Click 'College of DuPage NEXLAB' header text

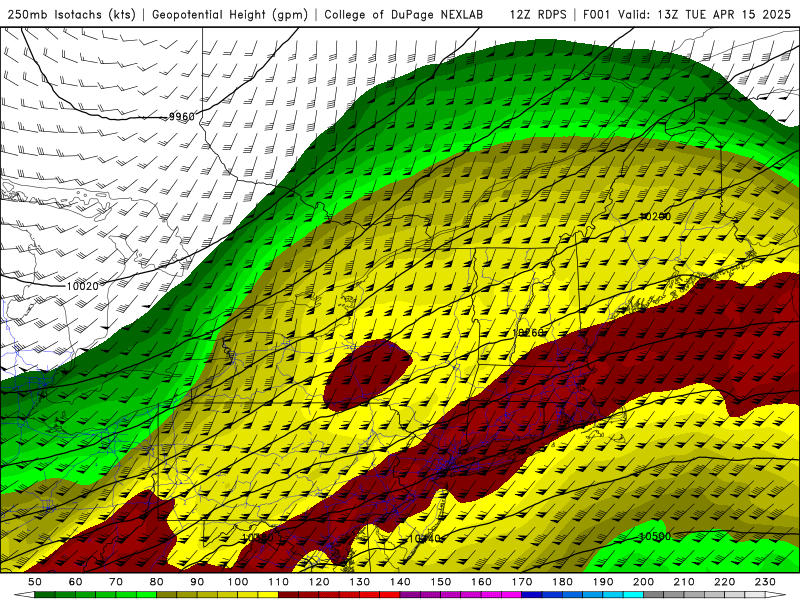[x=404, y=14]
